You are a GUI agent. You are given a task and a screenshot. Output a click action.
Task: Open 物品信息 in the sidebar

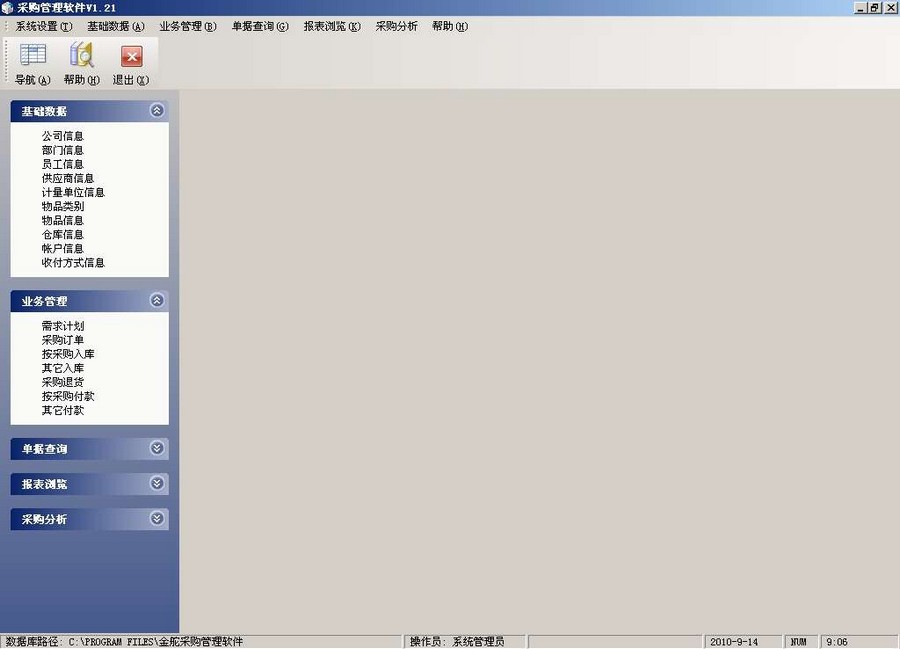point(63,220)
